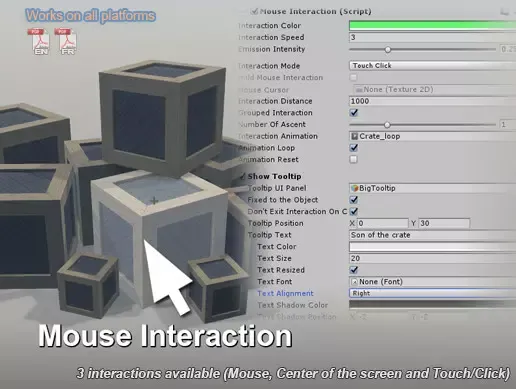Collapse the Show Tooltip section
Image resolution: width=516 pixels, height=389 pixels.
(243, 176)
